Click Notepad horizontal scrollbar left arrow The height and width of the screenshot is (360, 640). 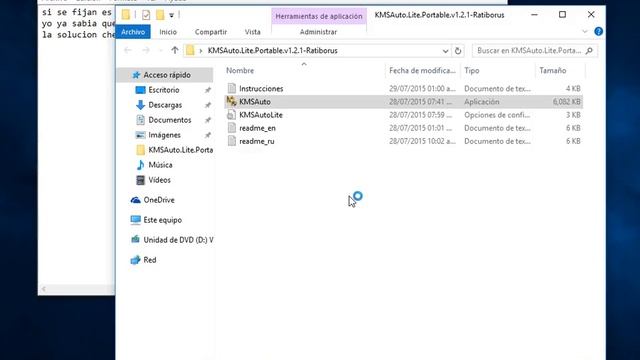coord(44,289)
